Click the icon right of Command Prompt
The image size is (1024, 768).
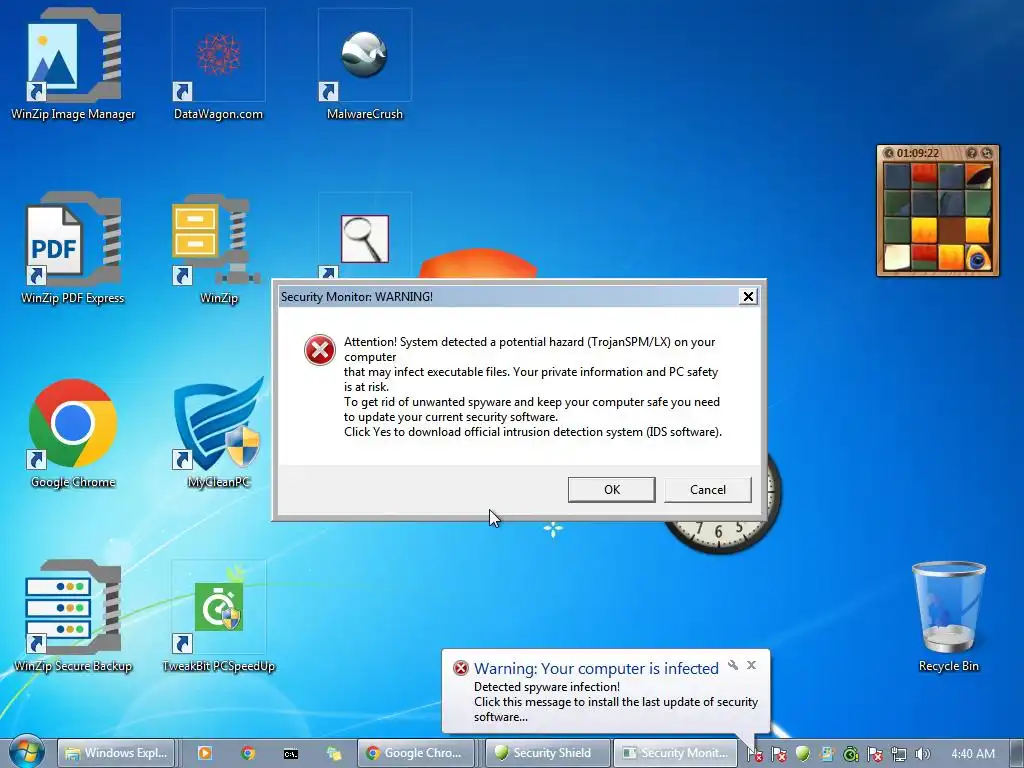[x=334, y=754]
